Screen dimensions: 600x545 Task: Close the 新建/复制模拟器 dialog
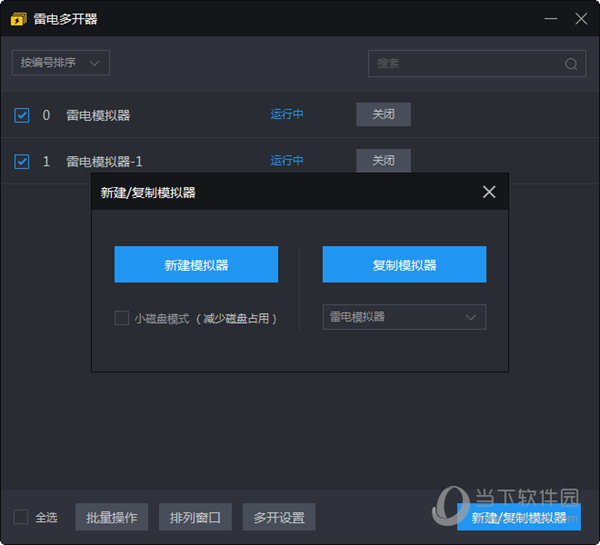coord(488,192)
